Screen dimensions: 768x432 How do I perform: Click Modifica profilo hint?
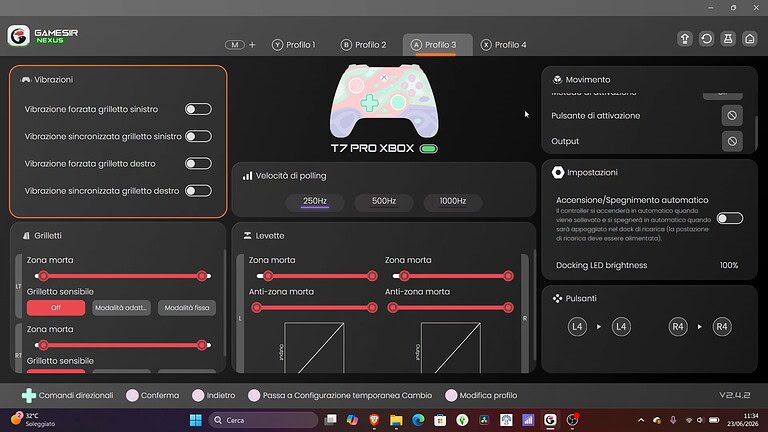(x=481, y=395)
